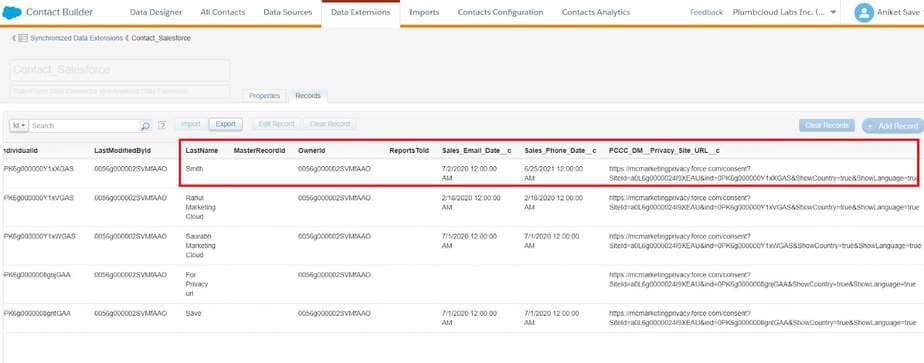Click the Clear Record button
Image resolution: width=924 pixels, height=363 pixels.
point(330,124)
